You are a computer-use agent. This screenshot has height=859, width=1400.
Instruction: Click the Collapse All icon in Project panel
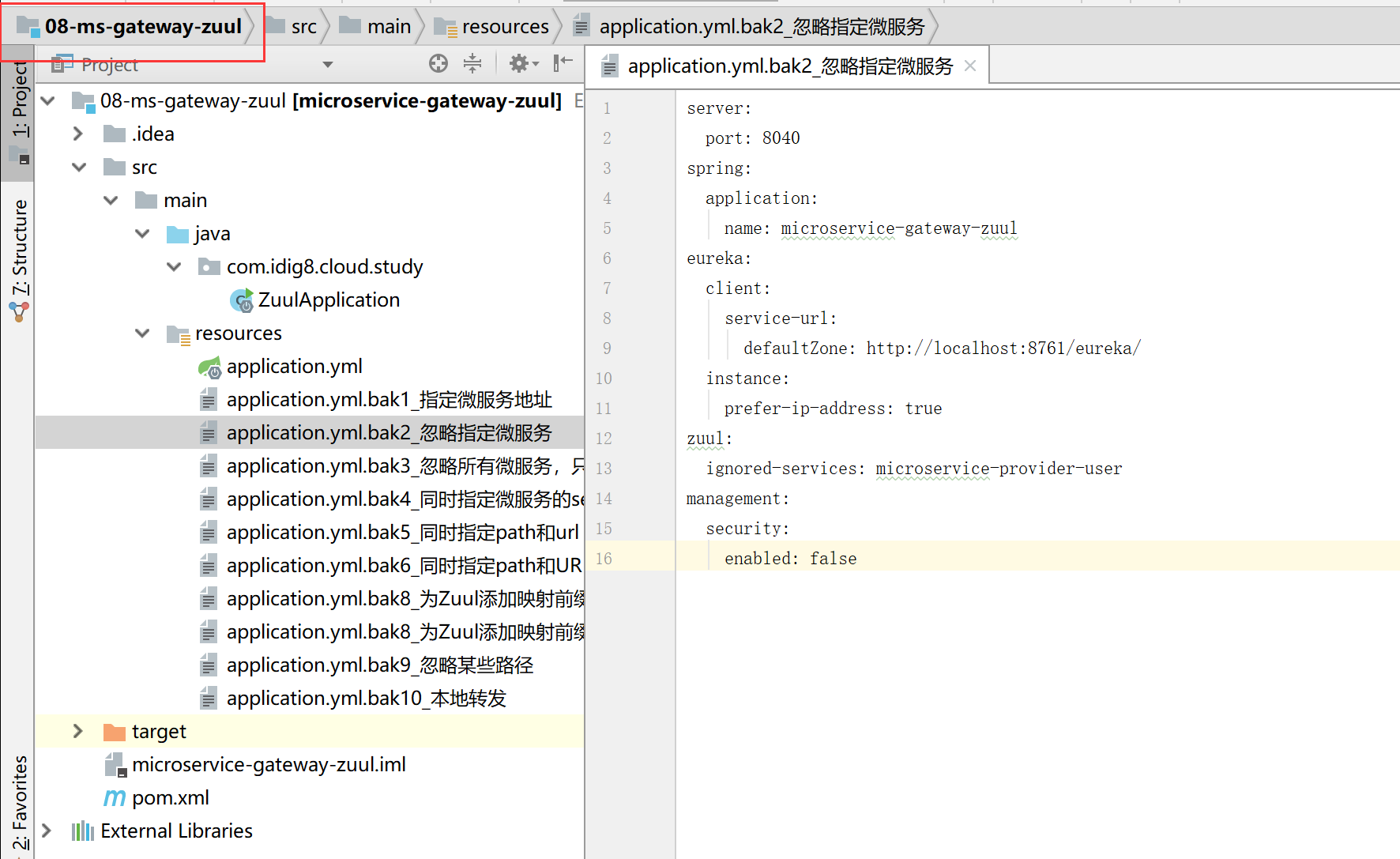[472, 64]
